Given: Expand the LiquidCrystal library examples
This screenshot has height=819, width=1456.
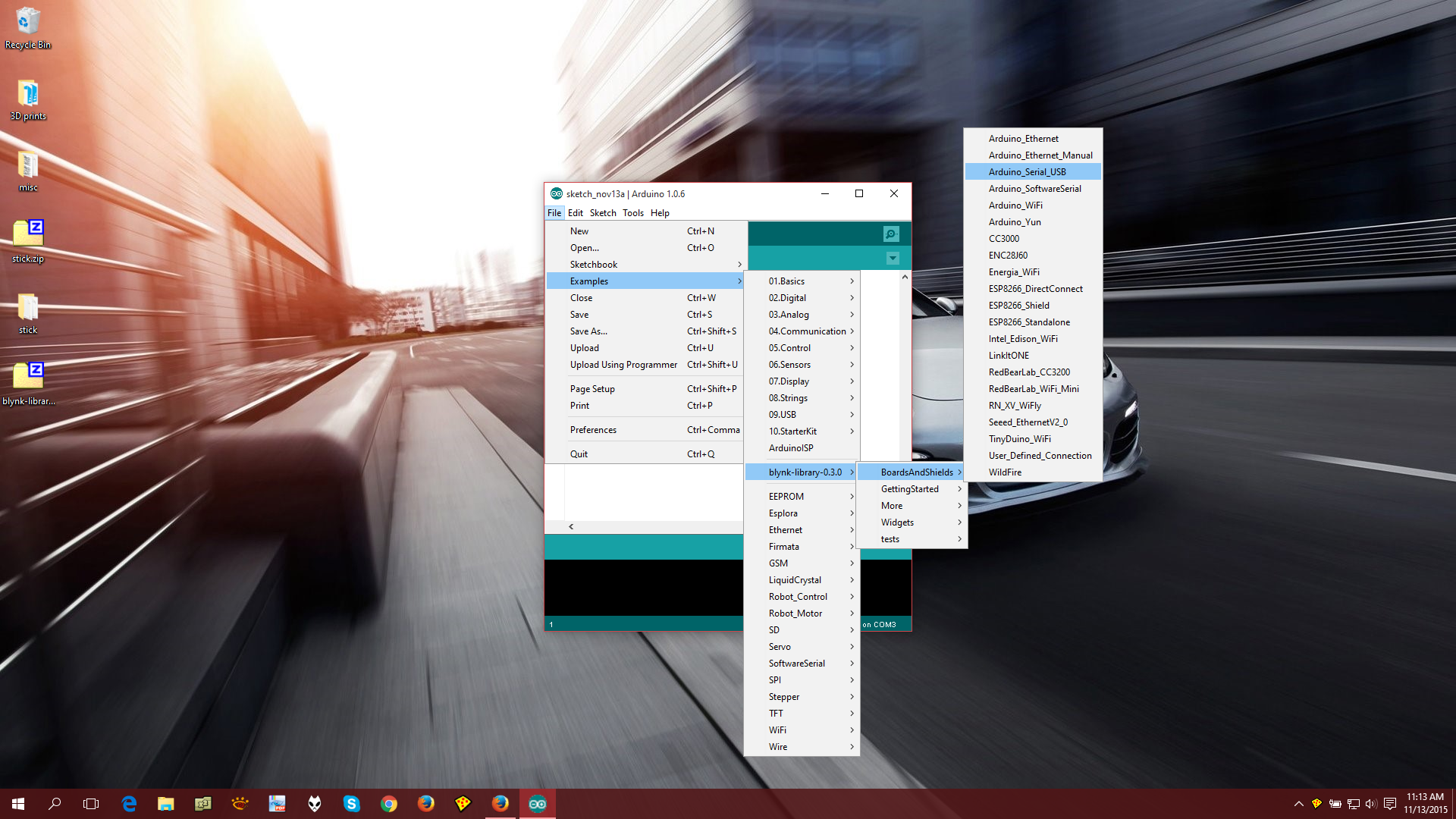Looking at the screenshot, I should 802,580.
